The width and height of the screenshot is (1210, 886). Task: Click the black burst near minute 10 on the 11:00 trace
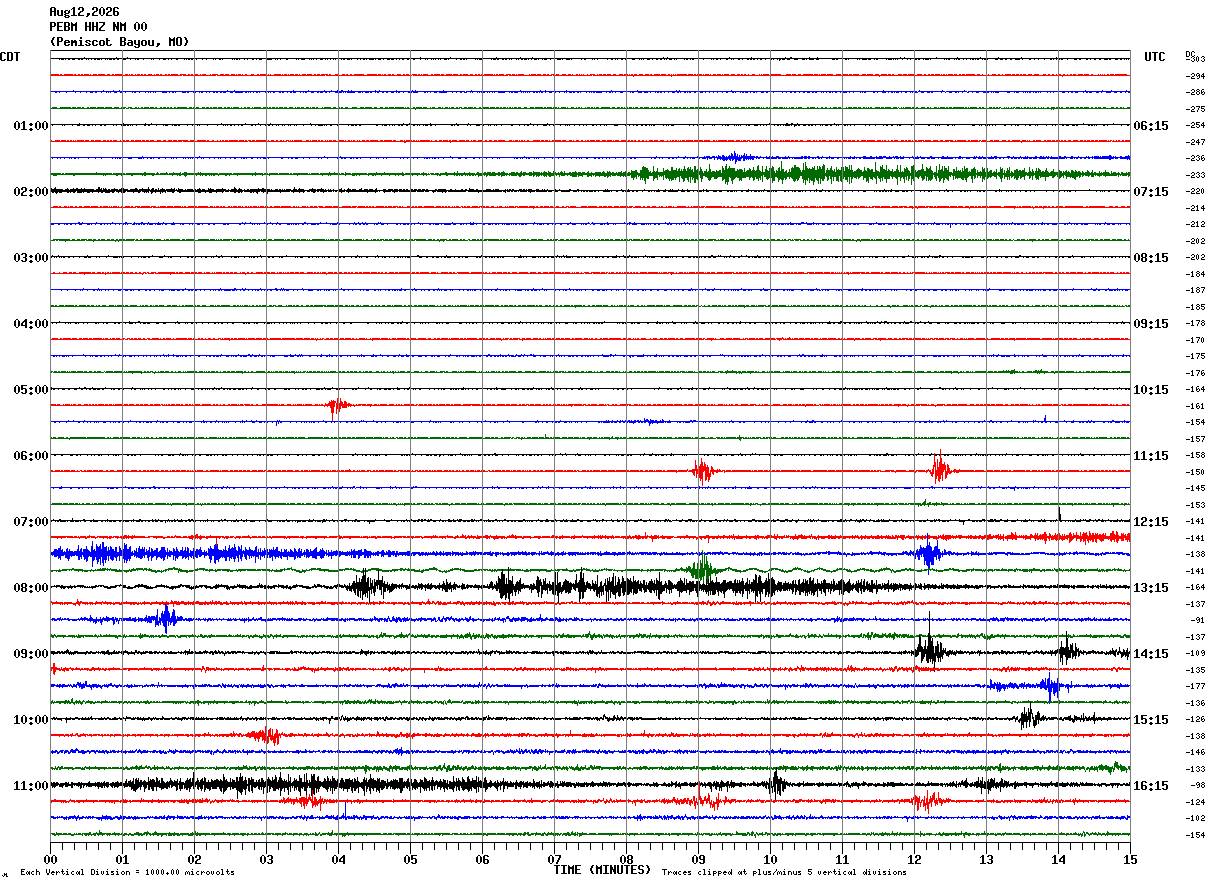[776, 784]
